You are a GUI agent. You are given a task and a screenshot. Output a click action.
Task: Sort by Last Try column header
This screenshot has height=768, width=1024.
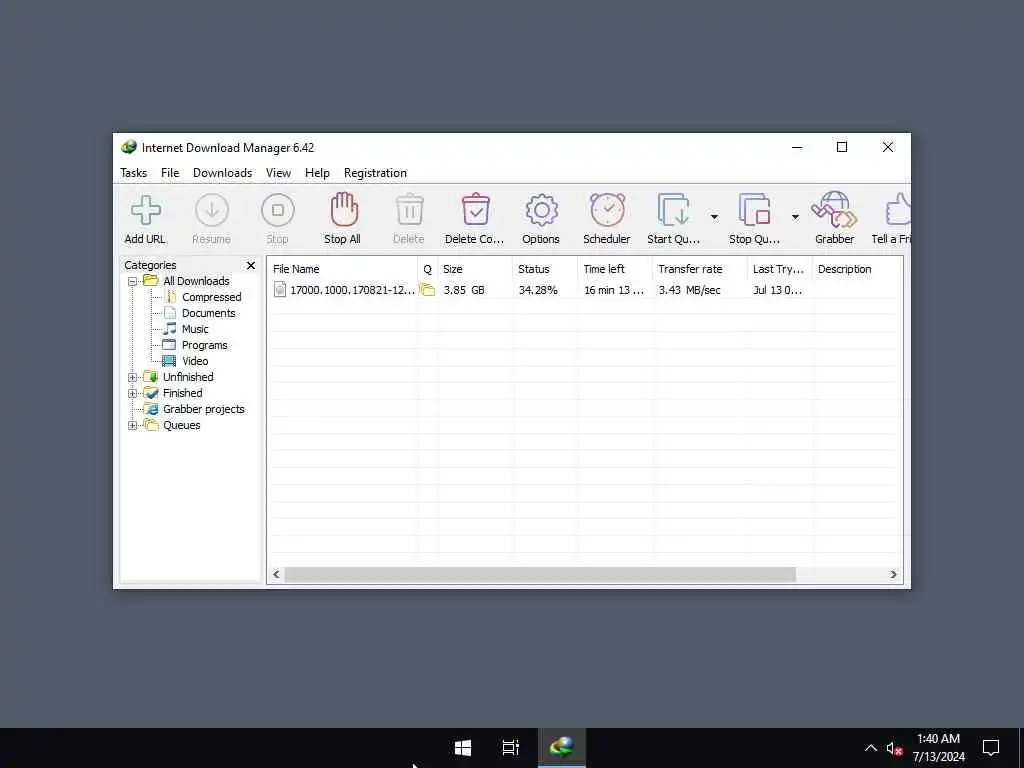pos(780,269)
